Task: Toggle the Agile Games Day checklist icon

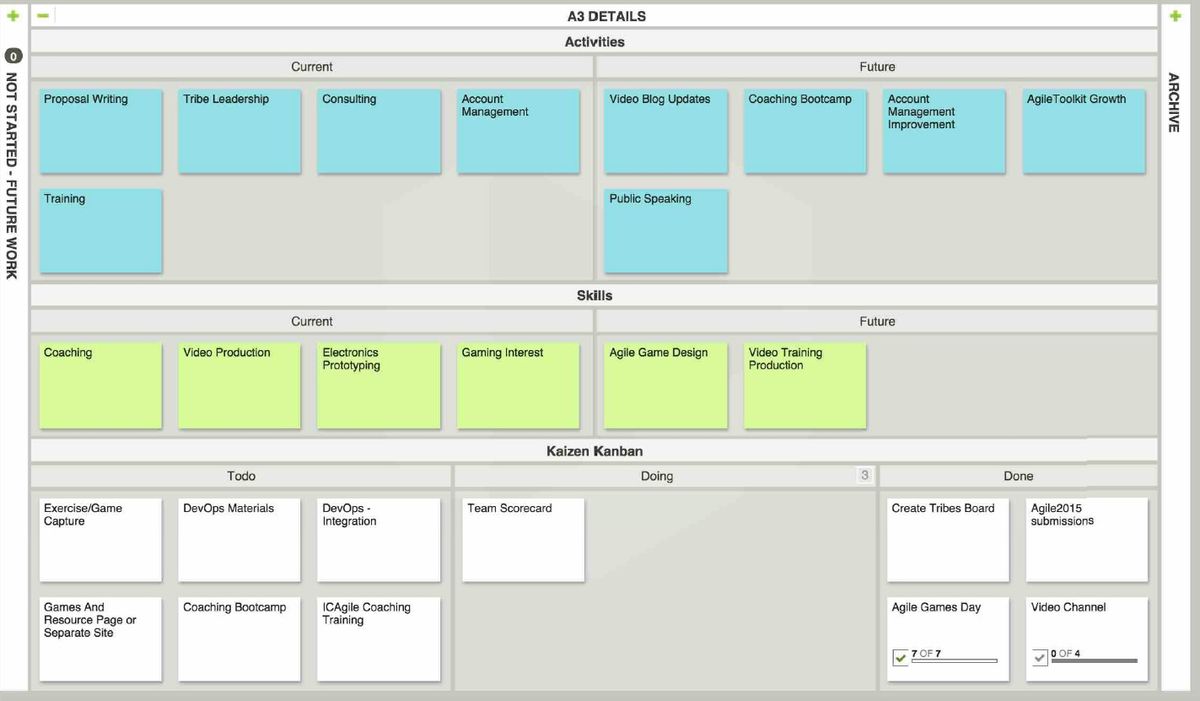Action: 900,657
